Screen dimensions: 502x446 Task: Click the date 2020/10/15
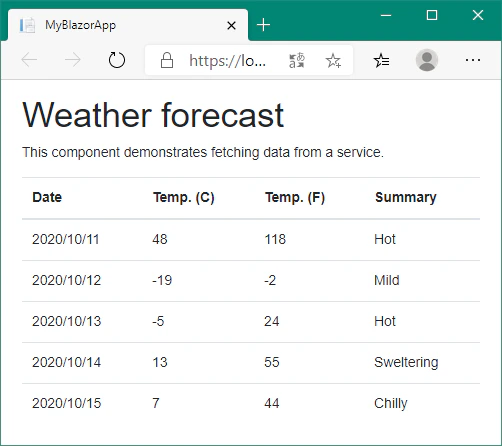[66, 403]
